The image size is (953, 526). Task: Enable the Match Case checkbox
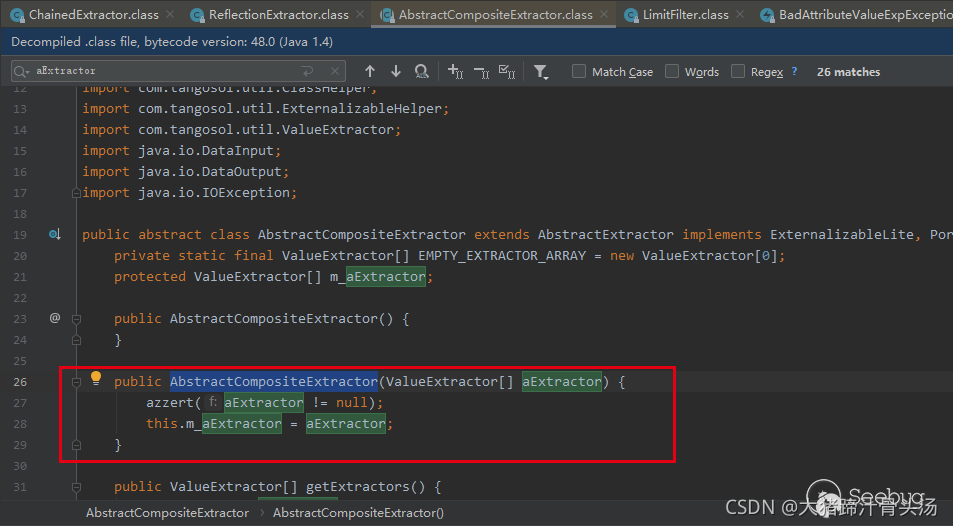pos(579,71)
